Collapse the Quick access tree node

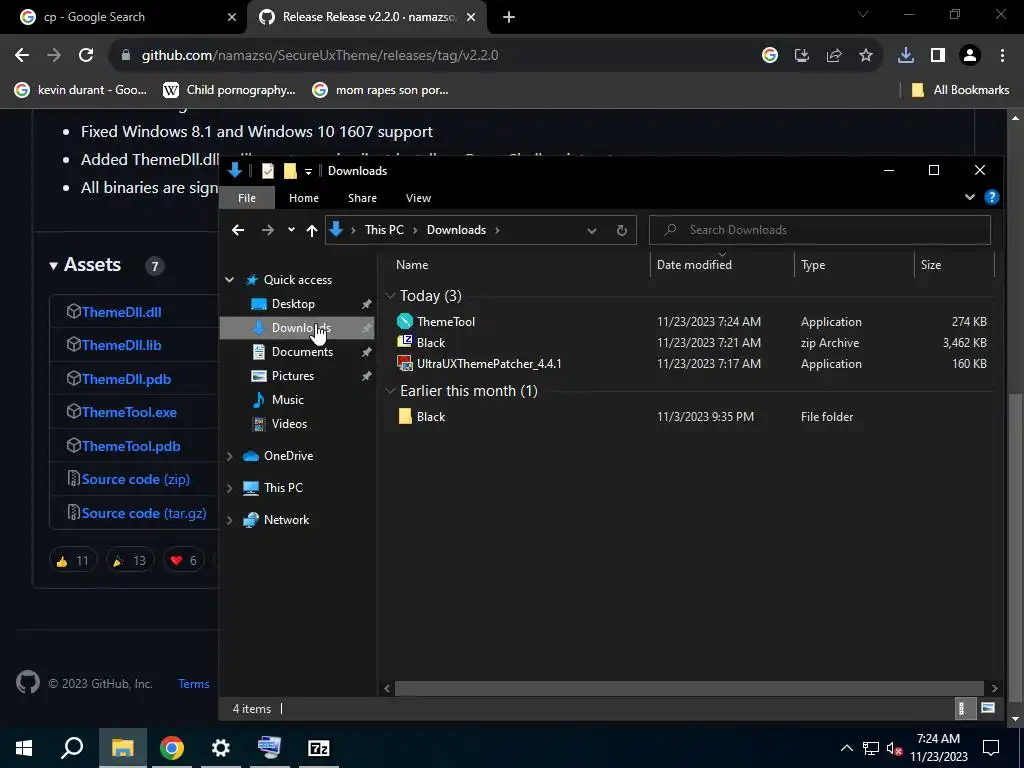[229, 280]
